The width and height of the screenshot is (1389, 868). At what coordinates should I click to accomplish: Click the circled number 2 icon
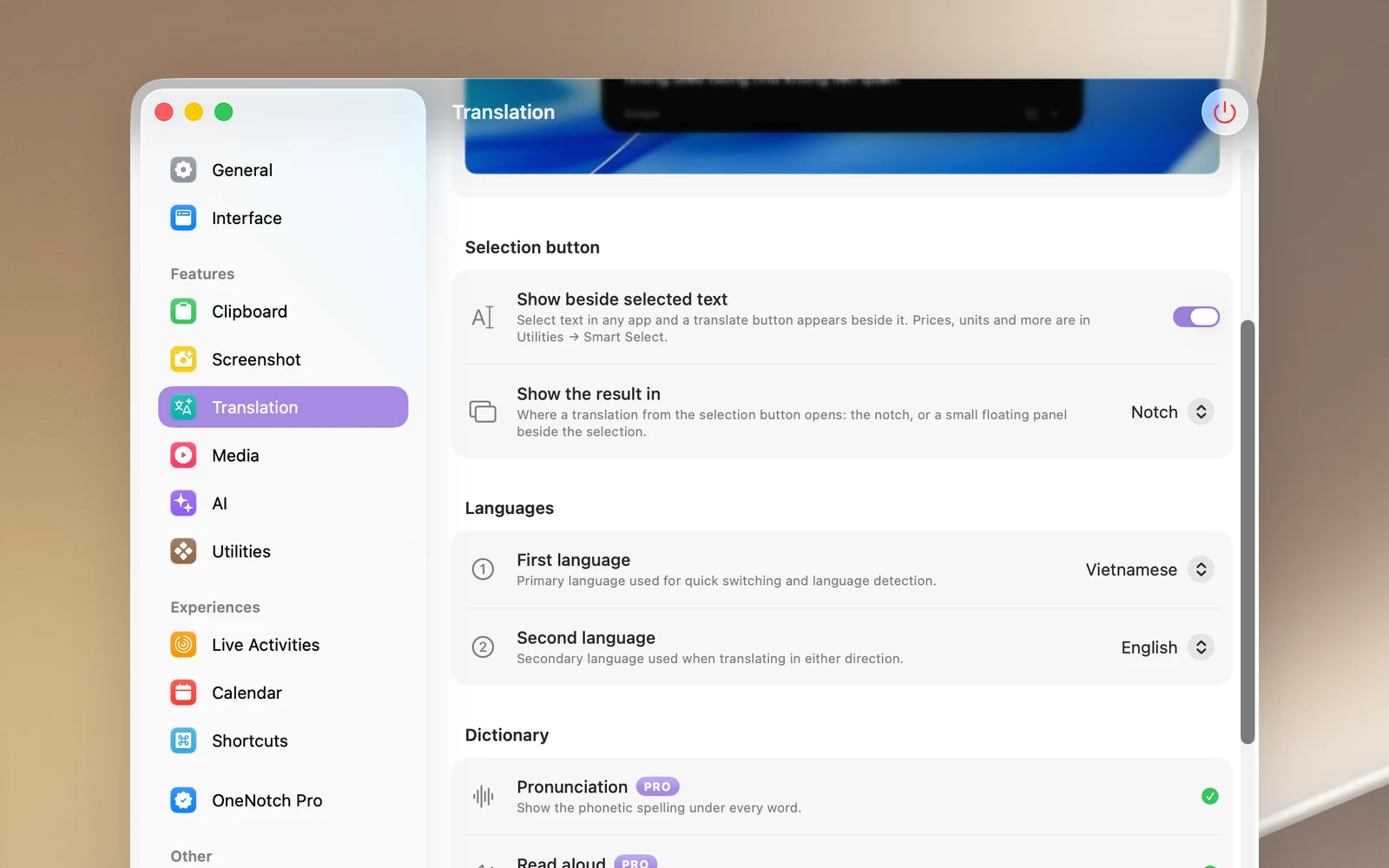tap(483, 647)
